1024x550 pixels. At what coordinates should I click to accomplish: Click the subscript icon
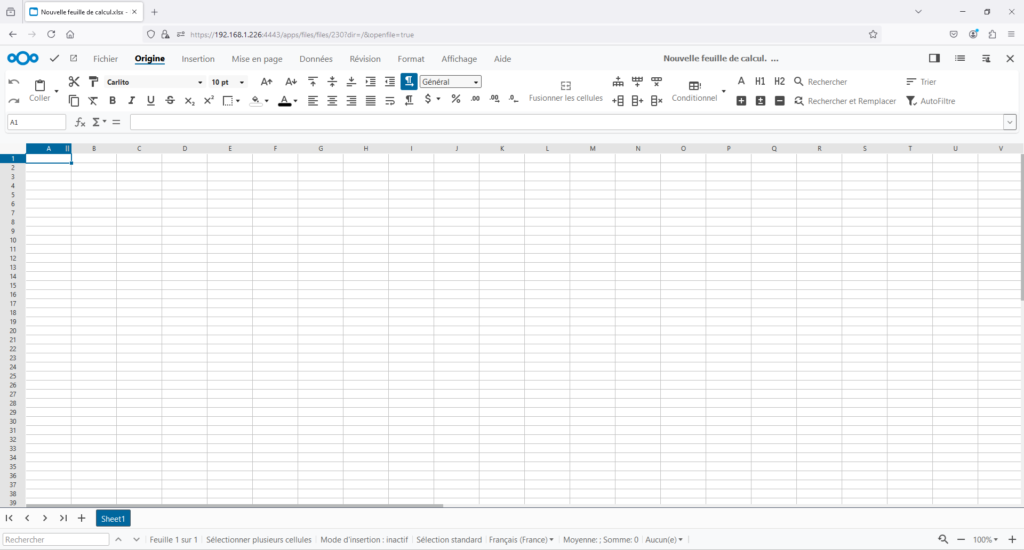click(189, 101)
